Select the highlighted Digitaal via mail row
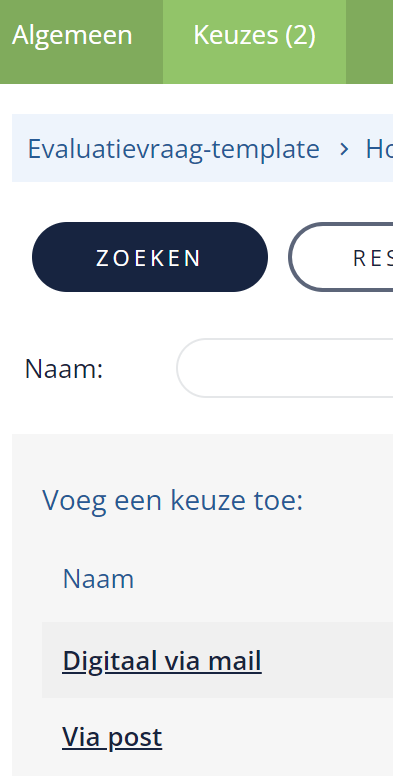Screen dimensions: 393x776 tap(217, 660)
